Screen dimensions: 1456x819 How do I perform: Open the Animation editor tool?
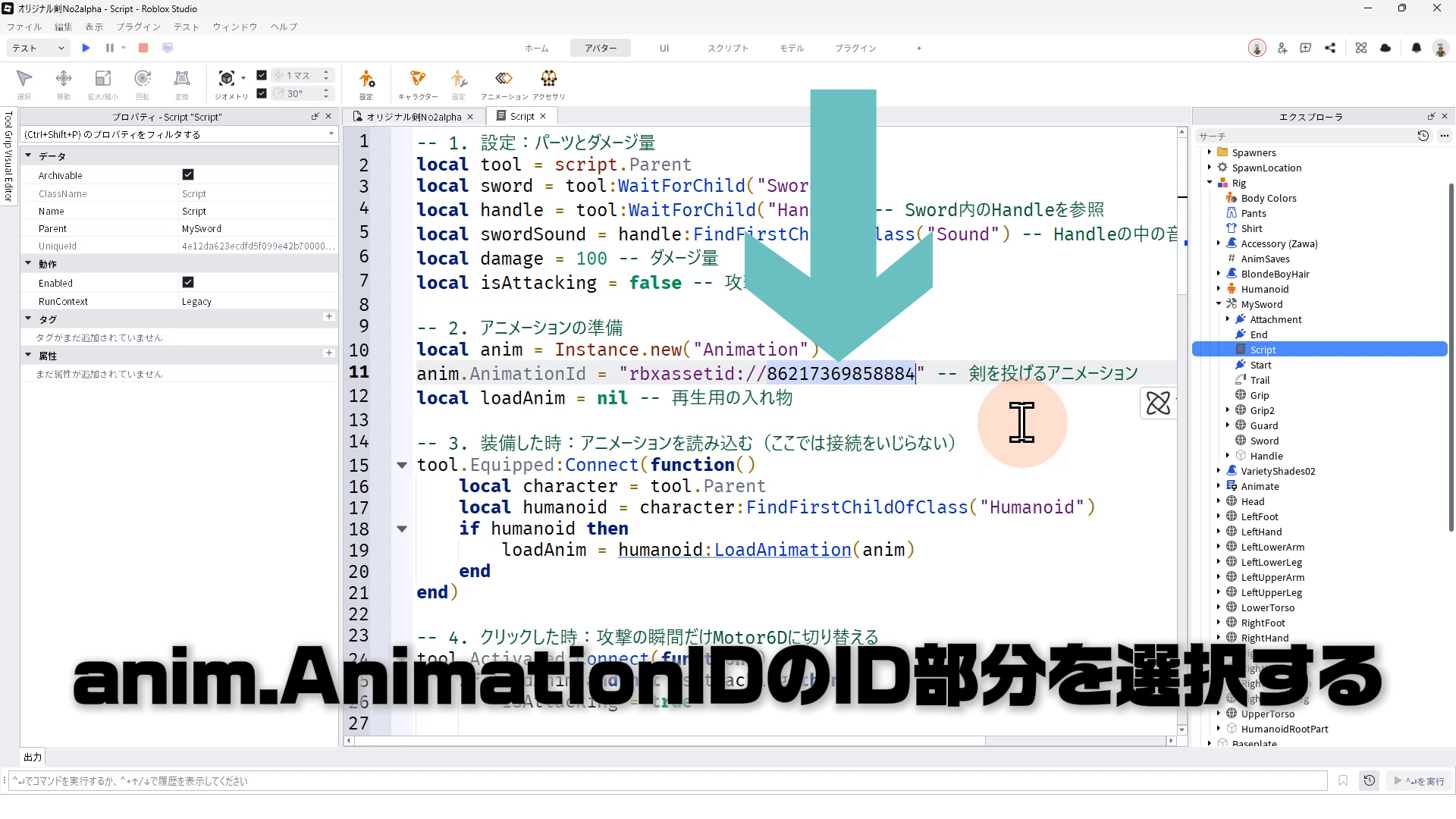point(504,79)
